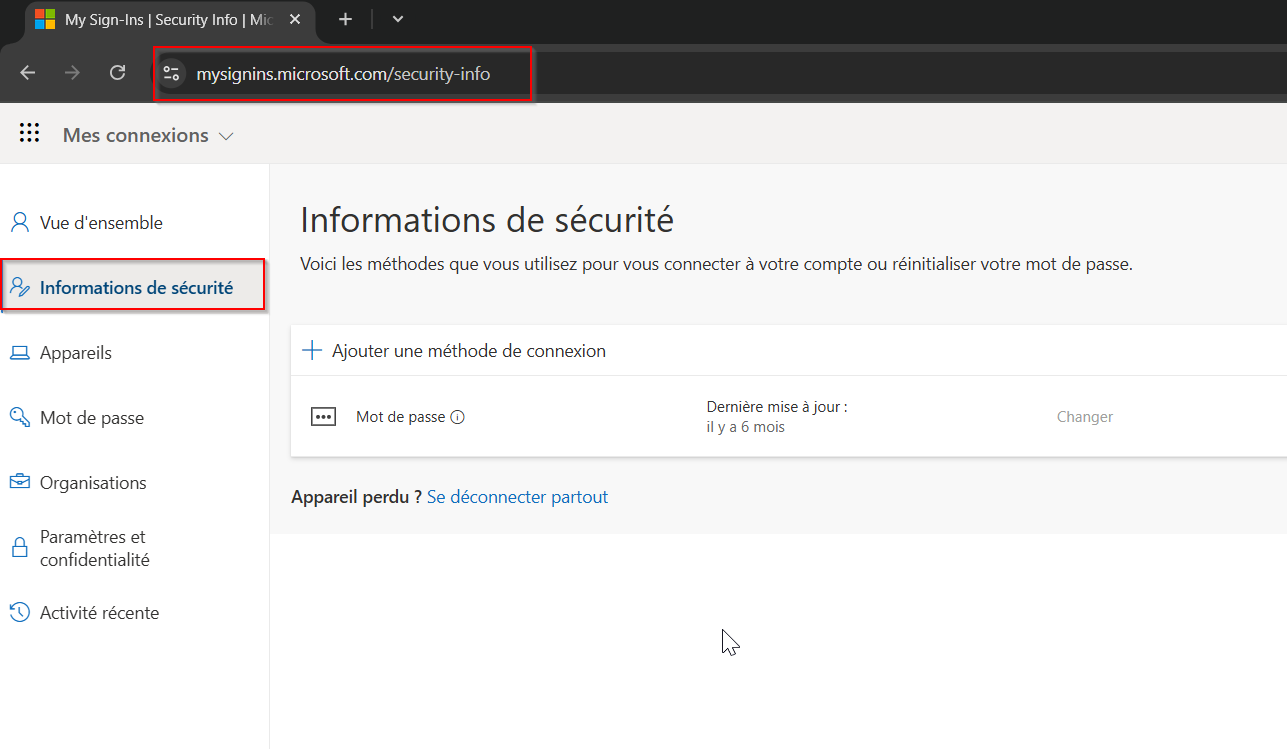Screen dimensions: 1287x749
Task: Click the password dots icon in list
Action: pyautogui.click(x=323, y=417)
